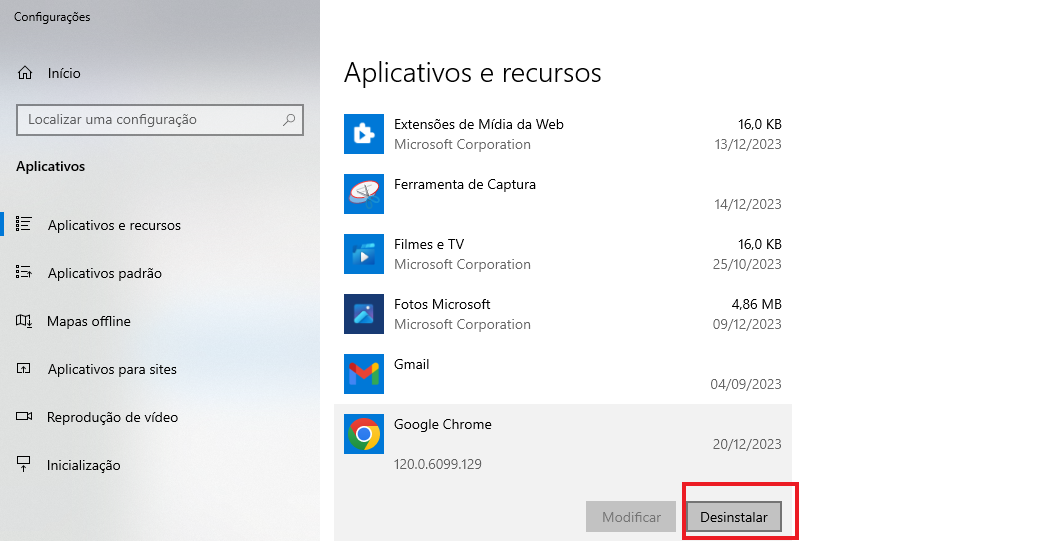Click the Mapas offline map icon
This screenshot has width=1049, height=541.
coord(24,321)
